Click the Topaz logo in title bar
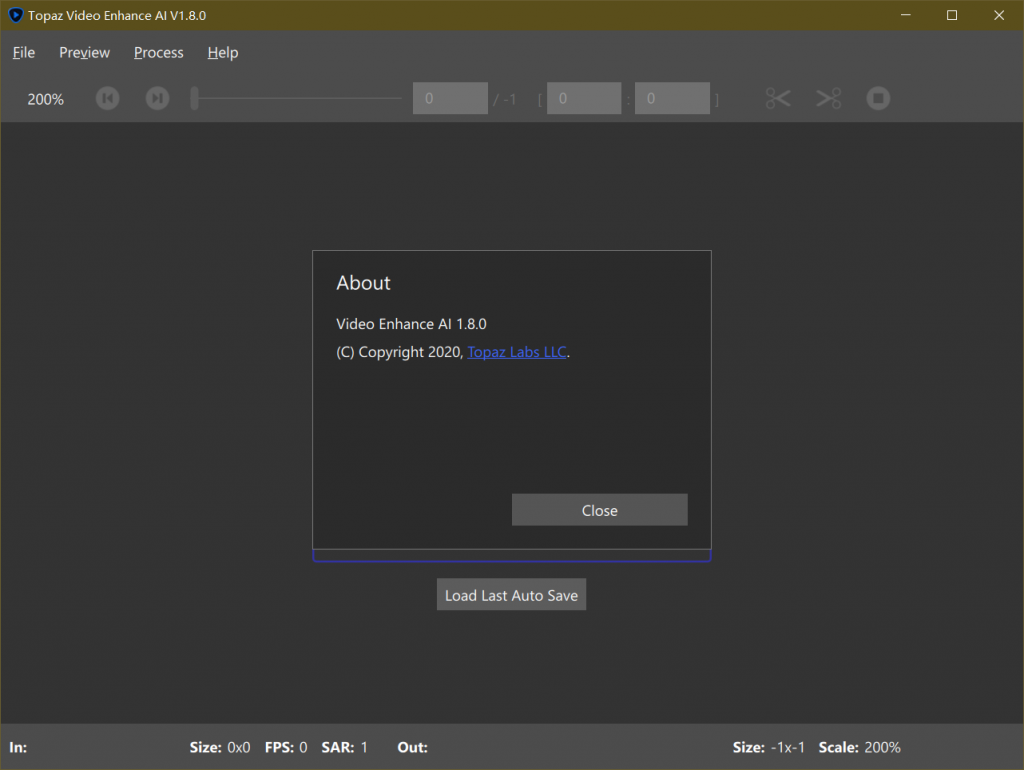Viewport: 1024px width, 770px height. click(15, 15)
